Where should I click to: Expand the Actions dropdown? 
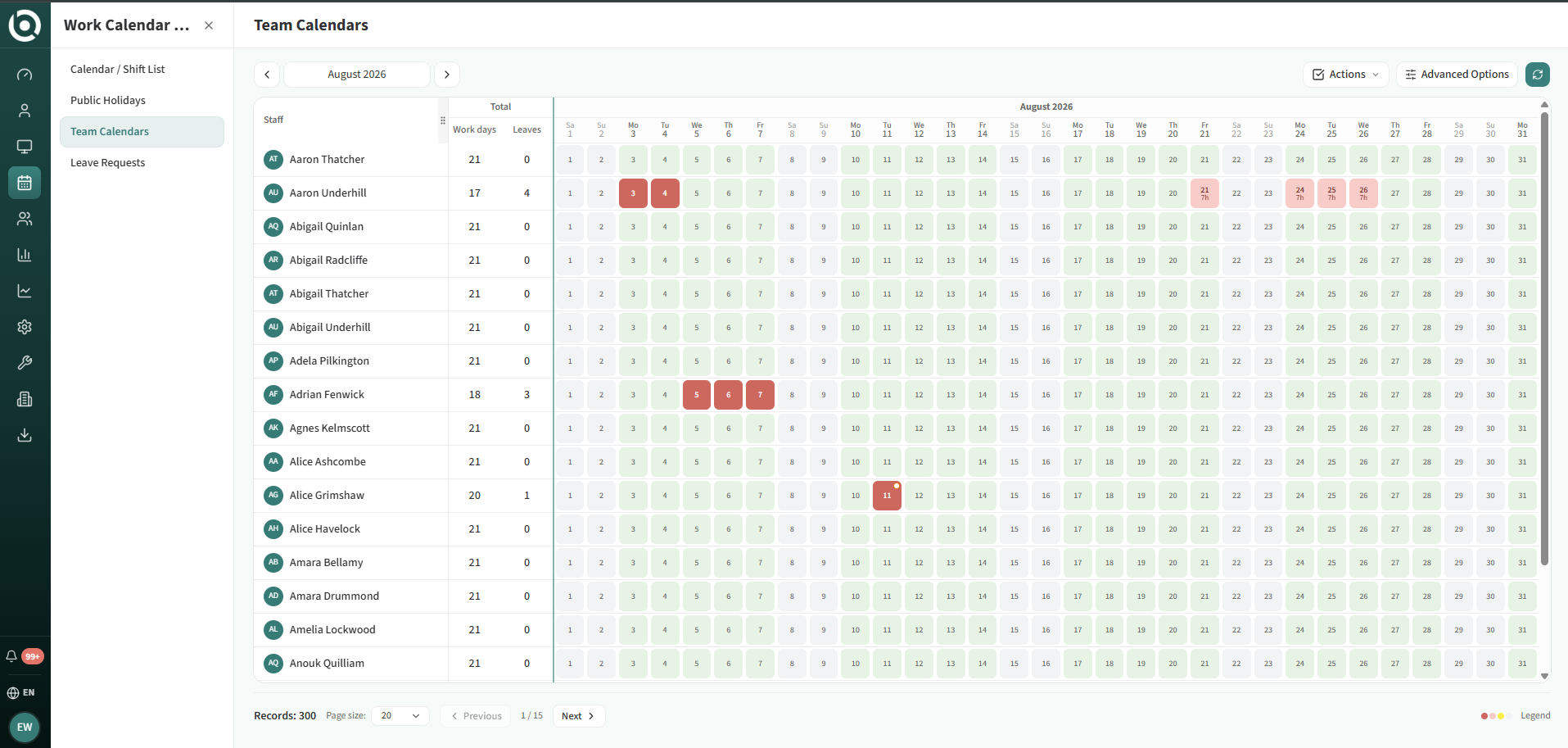(1346, 75)
